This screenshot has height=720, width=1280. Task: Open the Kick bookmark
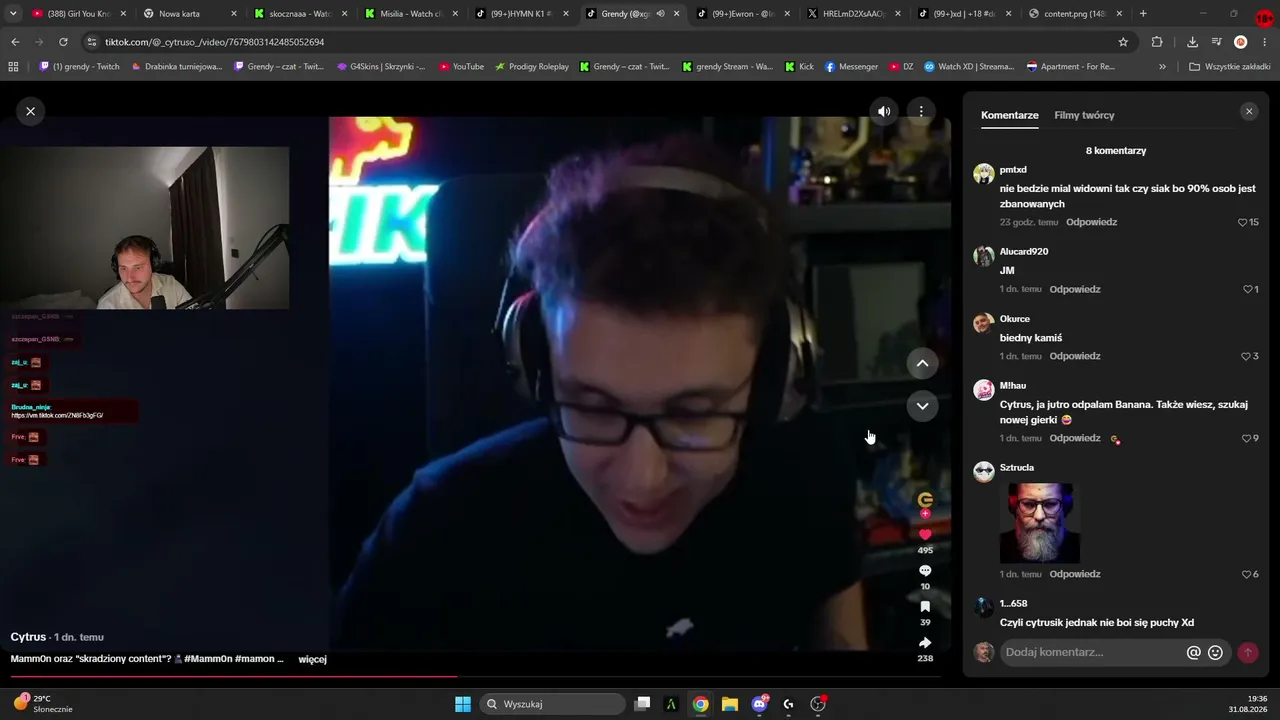click(x=798, y=67)
